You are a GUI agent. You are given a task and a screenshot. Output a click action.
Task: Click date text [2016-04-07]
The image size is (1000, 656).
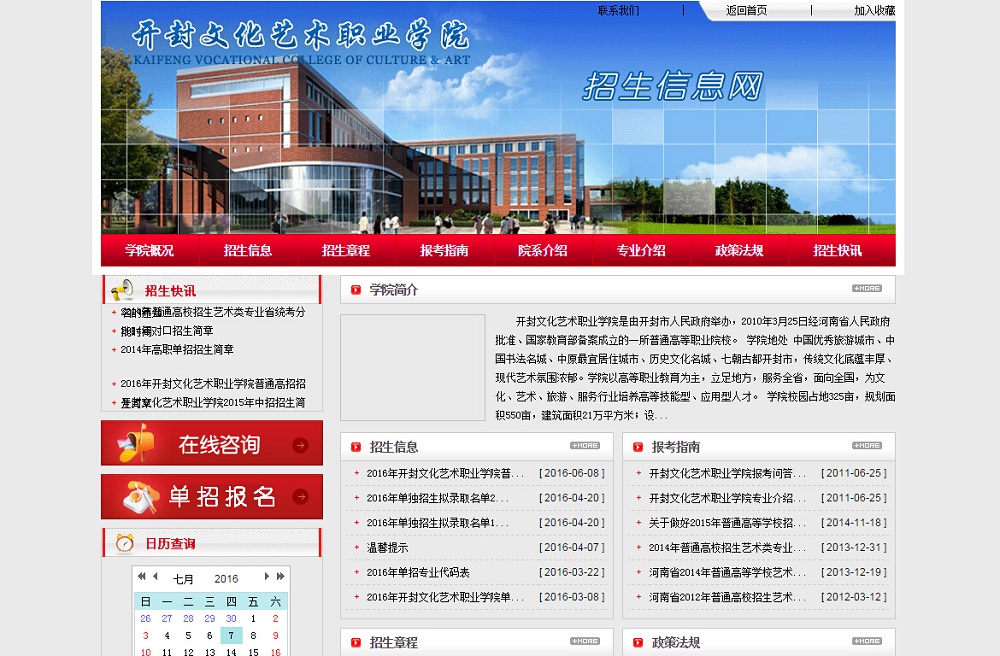click(x=571, y=548)
